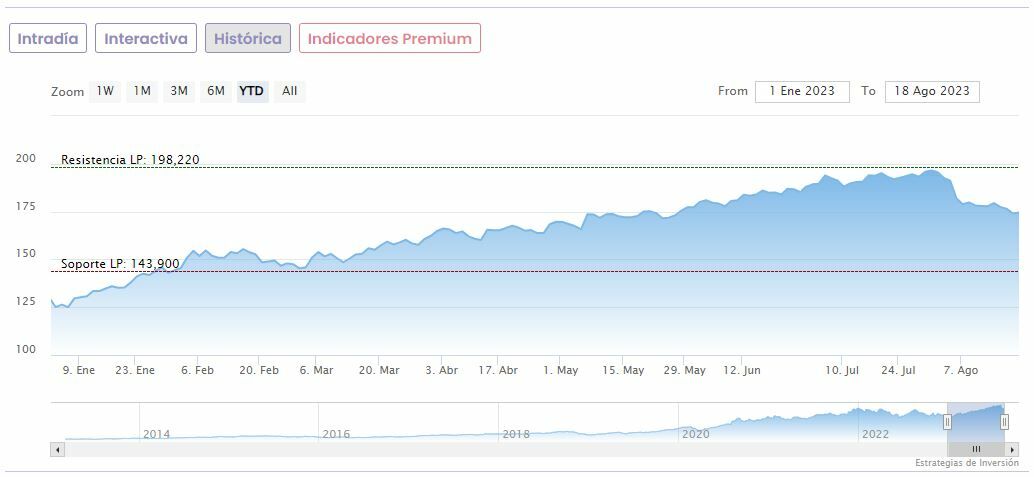Click the From date field
This screenshot has height=477, width=1034.
click(x=802, y=91)
